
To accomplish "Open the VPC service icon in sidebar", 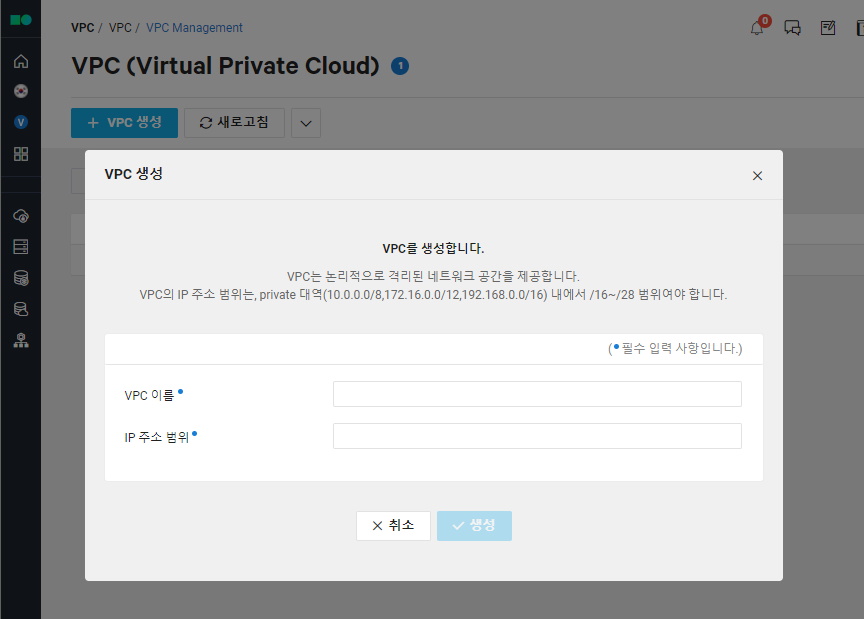I will [x=21, y=122].
